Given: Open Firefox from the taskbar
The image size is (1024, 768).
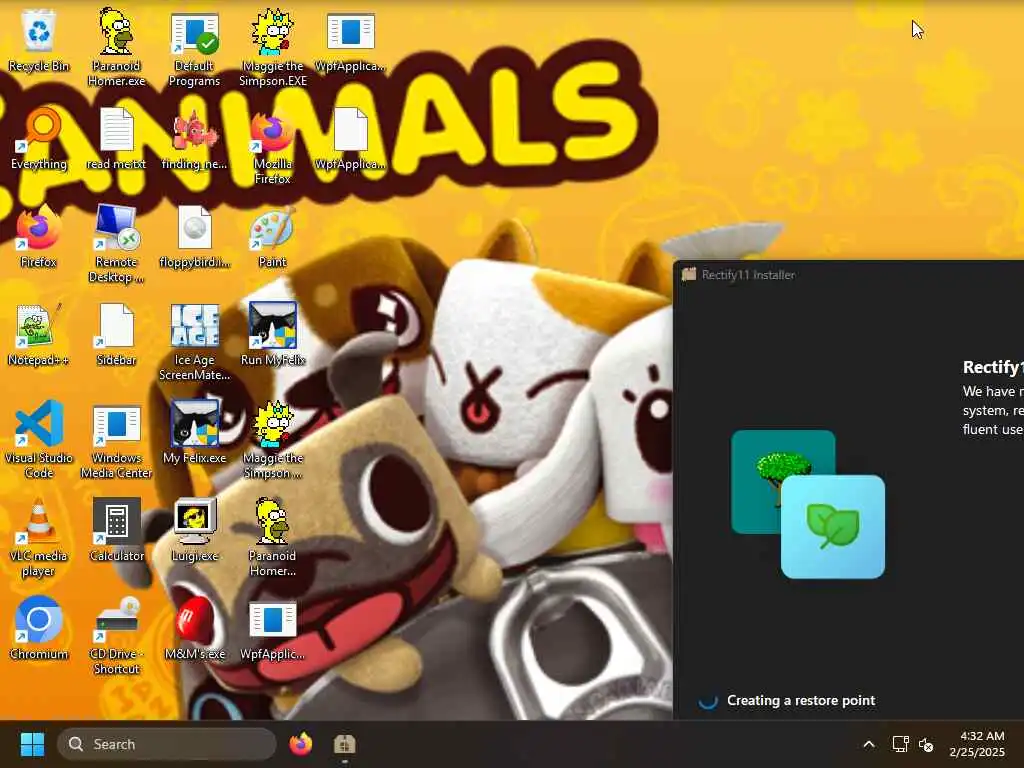Looking at the screenshot, I should click(301, 744).
